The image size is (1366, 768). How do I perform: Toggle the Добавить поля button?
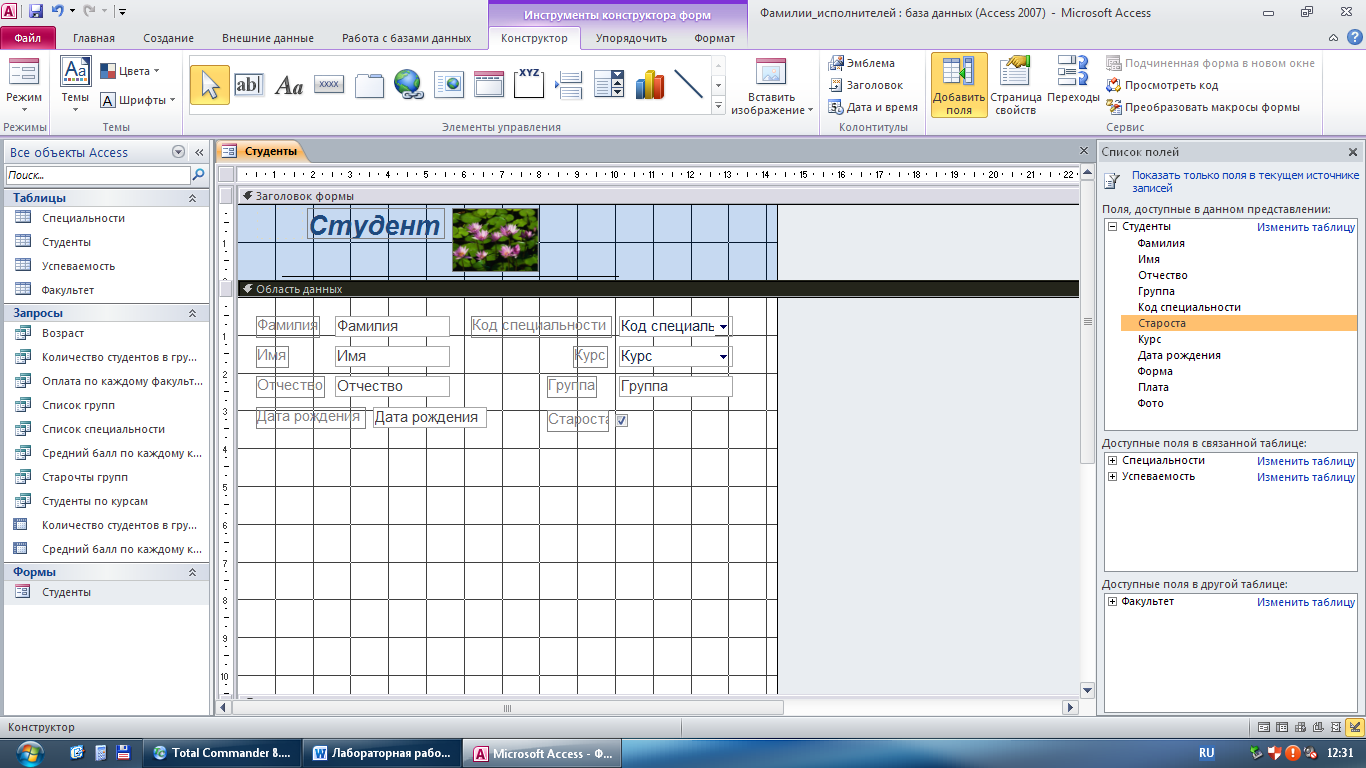(x=959, y=85)
